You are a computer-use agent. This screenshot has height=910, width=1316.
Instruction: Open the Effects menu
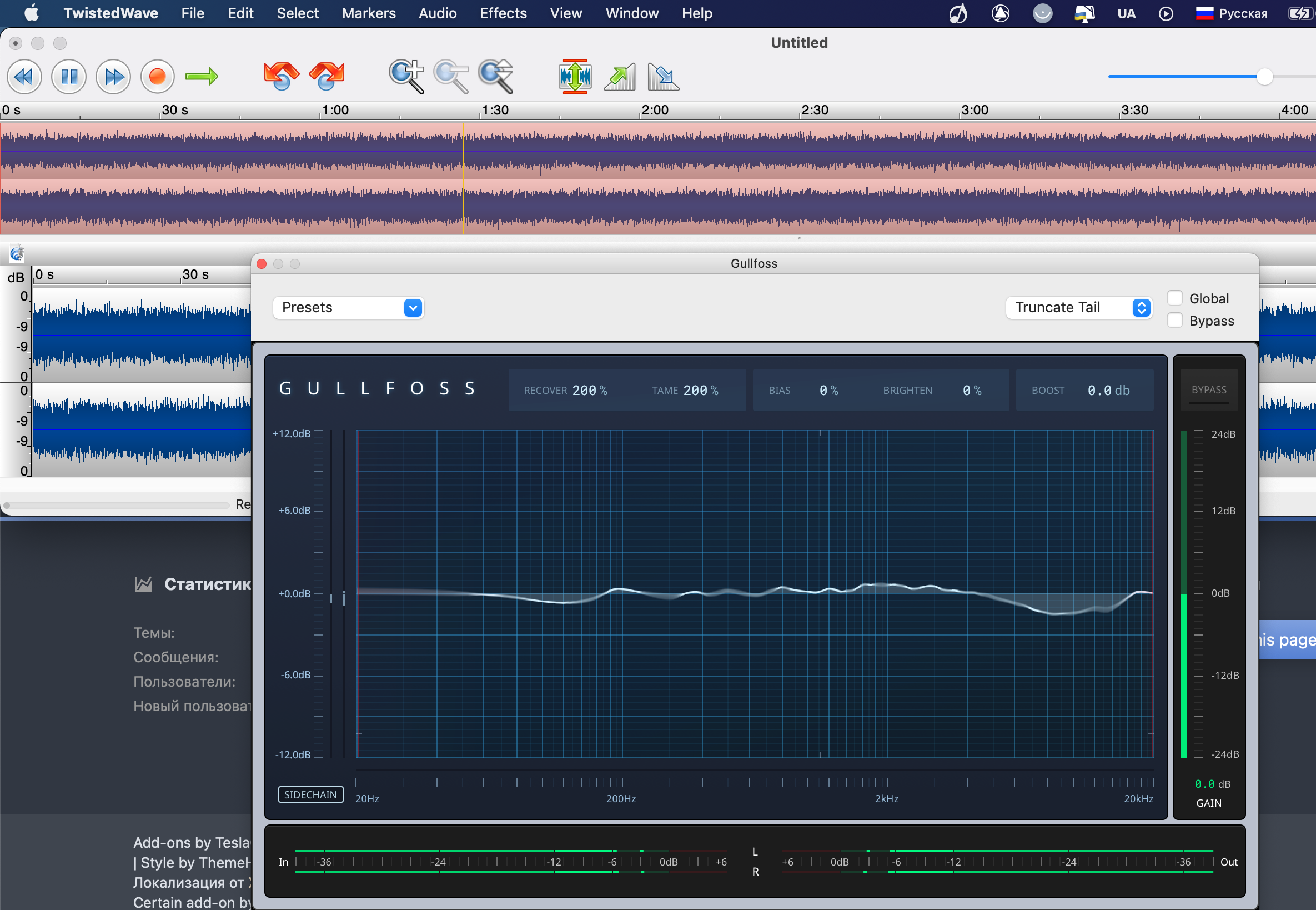coord(503,13)
